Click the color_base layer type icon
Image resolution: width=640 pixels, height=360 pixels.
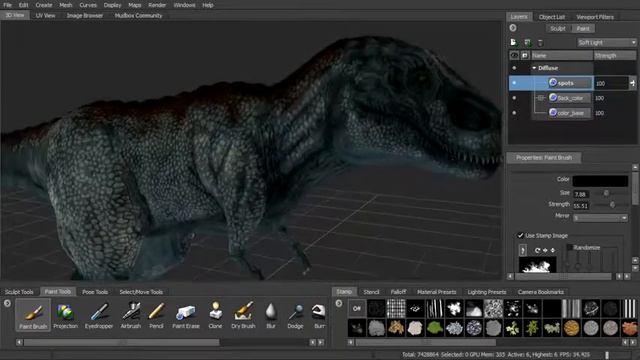(553, 112)
